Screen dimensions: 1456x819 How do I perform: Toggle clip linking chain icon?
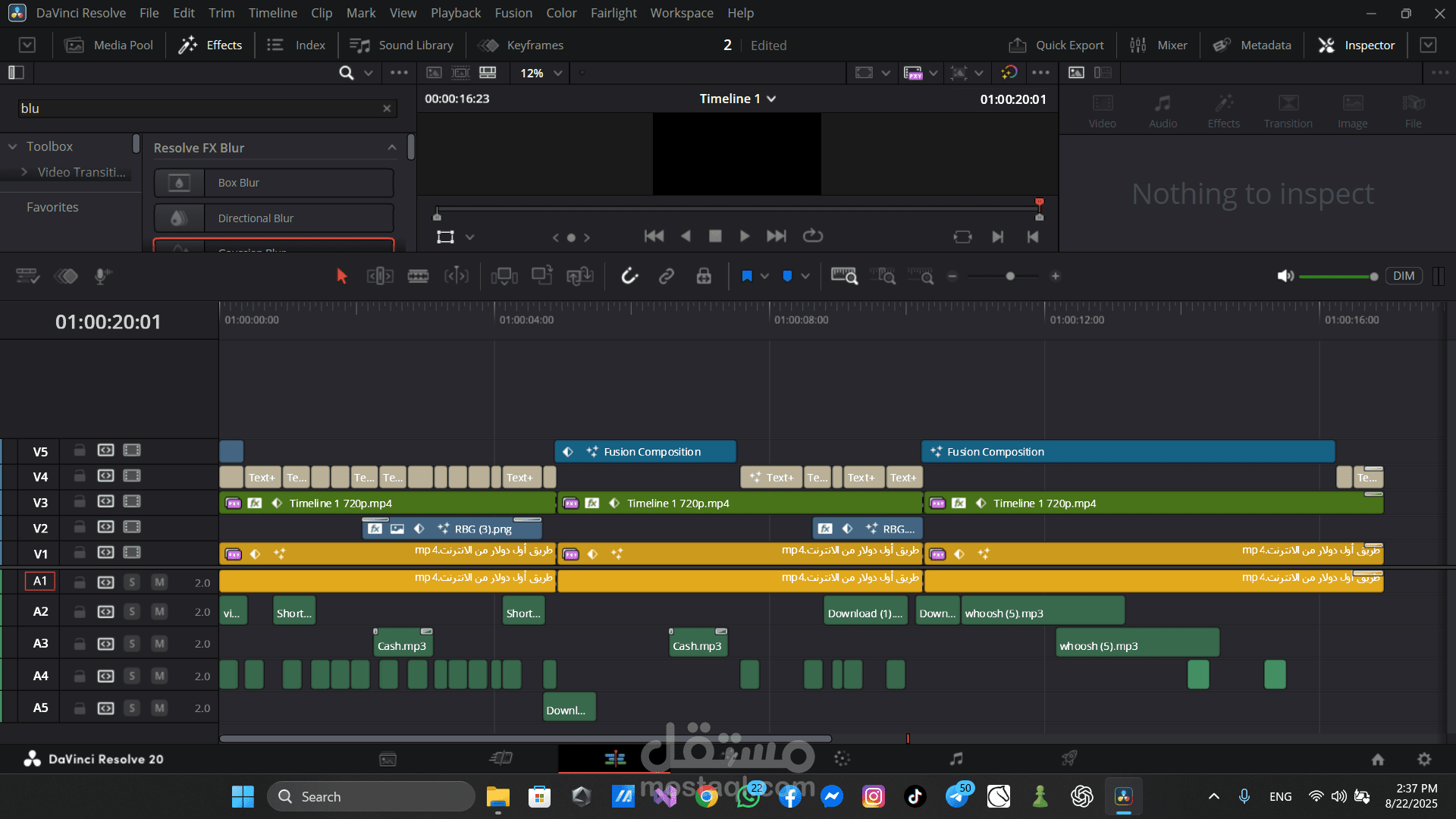tap(667, 276)
